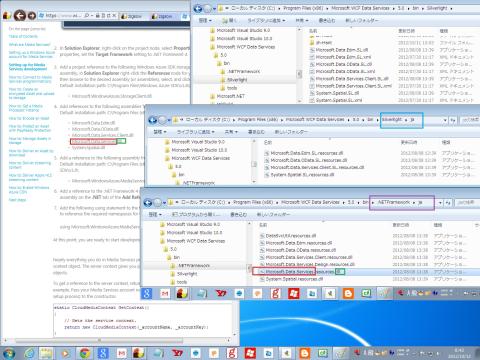Click 共有 in the Silverlight ja window toolbar
This screenshot has width=480, height=360.
(x=230, y=132)
